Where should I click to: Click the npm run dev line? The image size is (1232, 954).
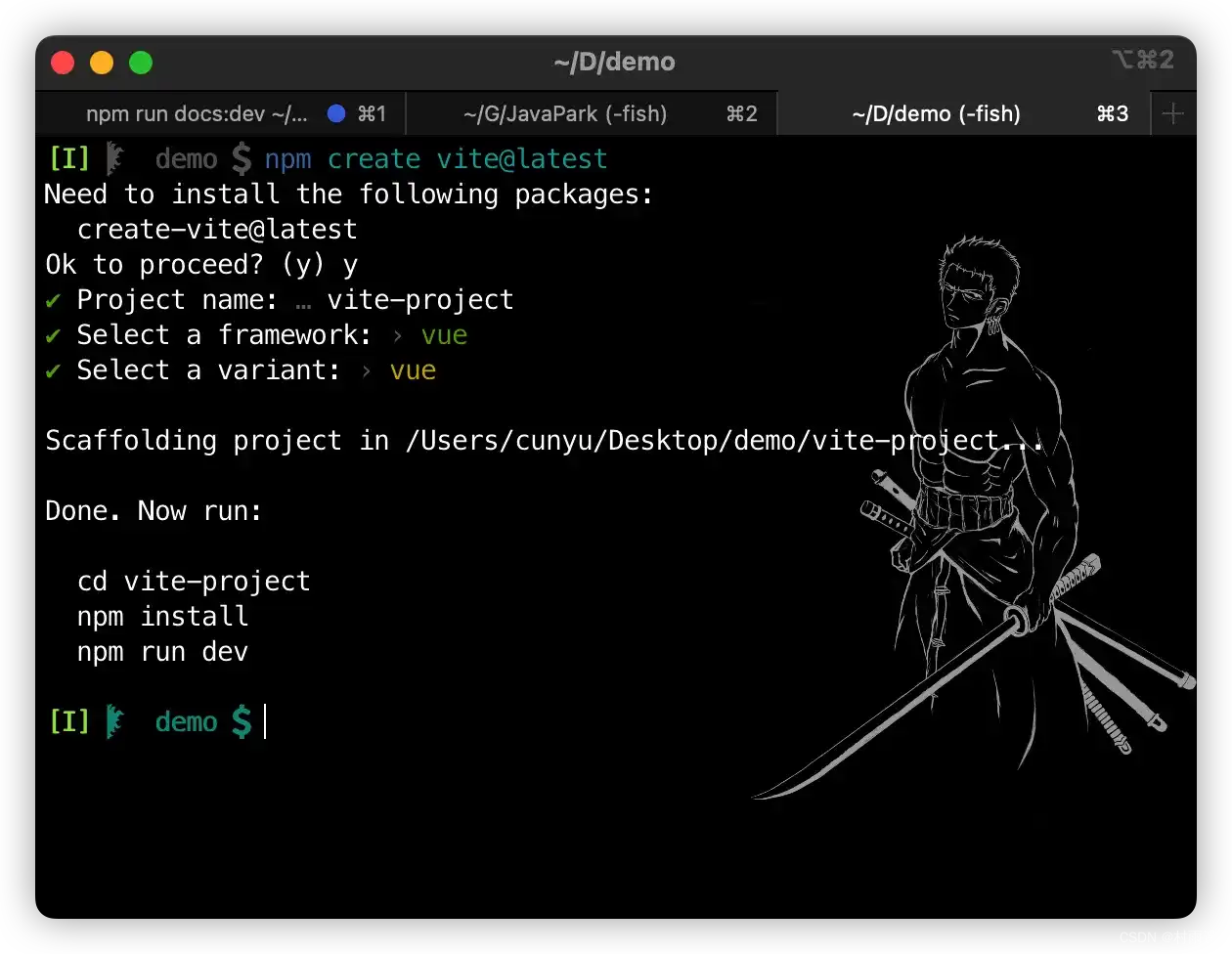162,652
